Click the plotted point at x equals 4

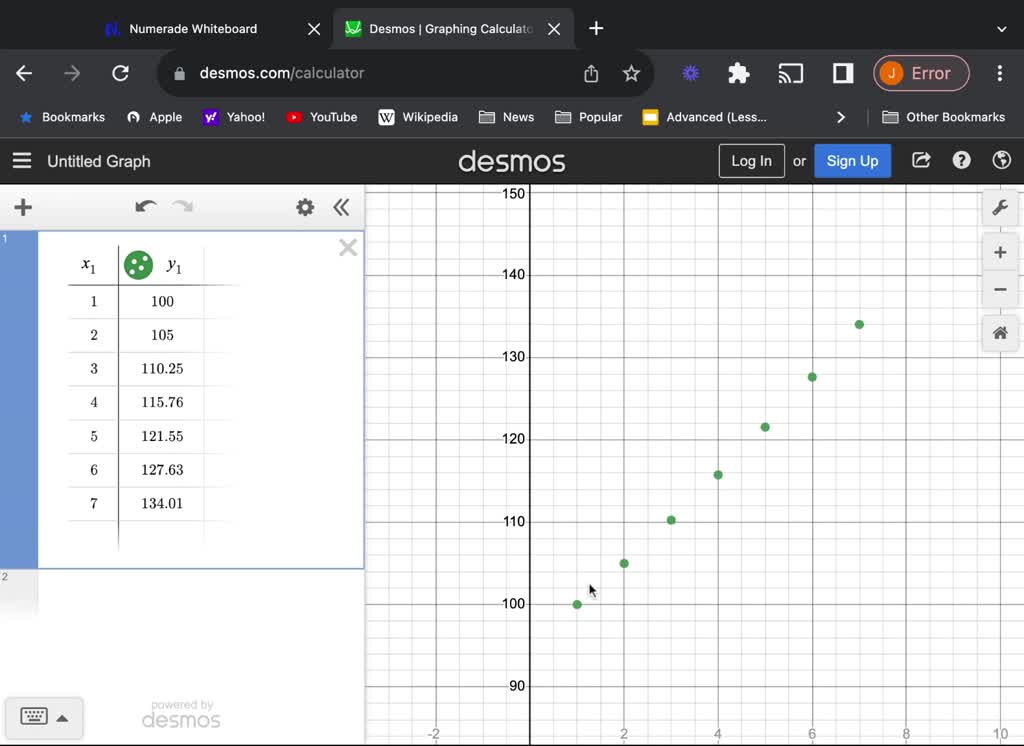click(x=718, y=475)
